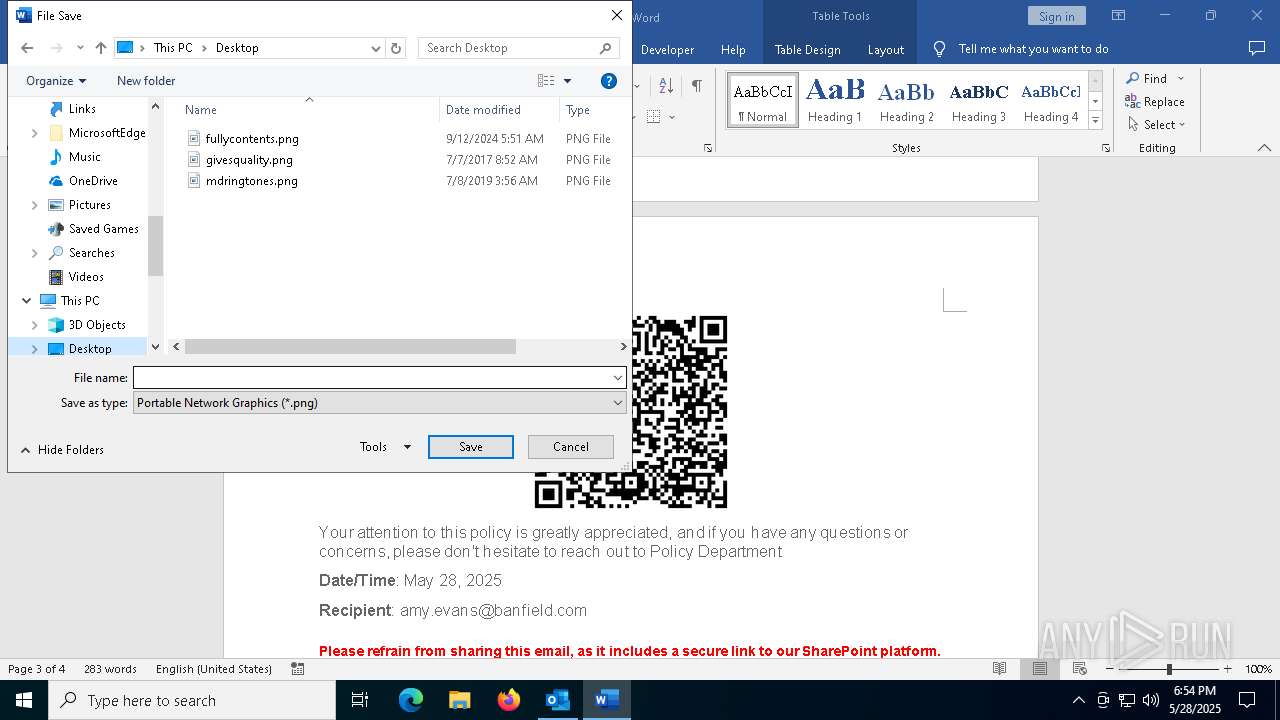Apply Heading 1 style

(835, 100)
